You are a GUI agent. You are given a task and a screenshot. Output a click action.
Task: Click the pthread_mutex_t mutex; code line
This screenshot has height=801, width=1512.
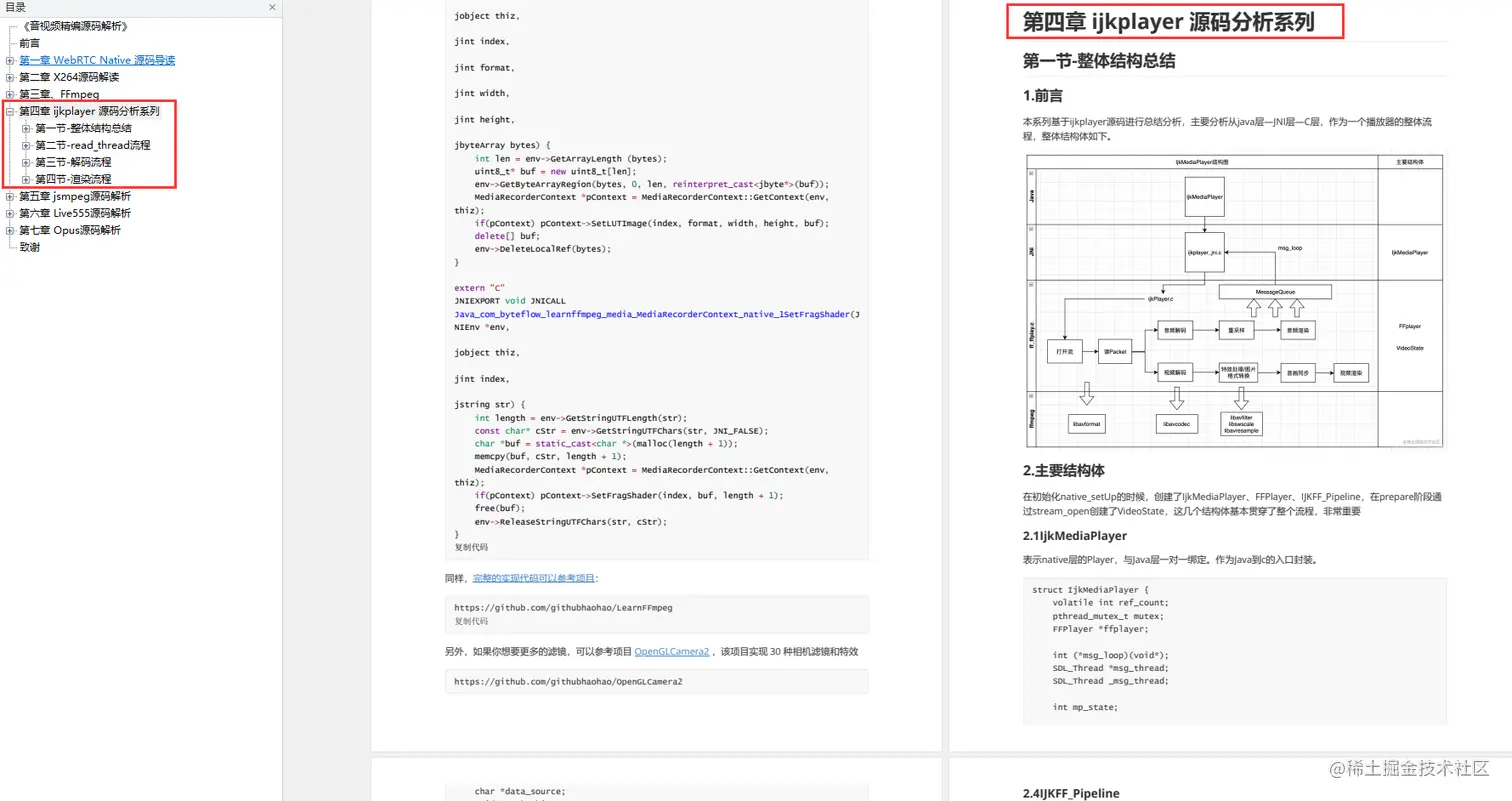click(1110, 616)
